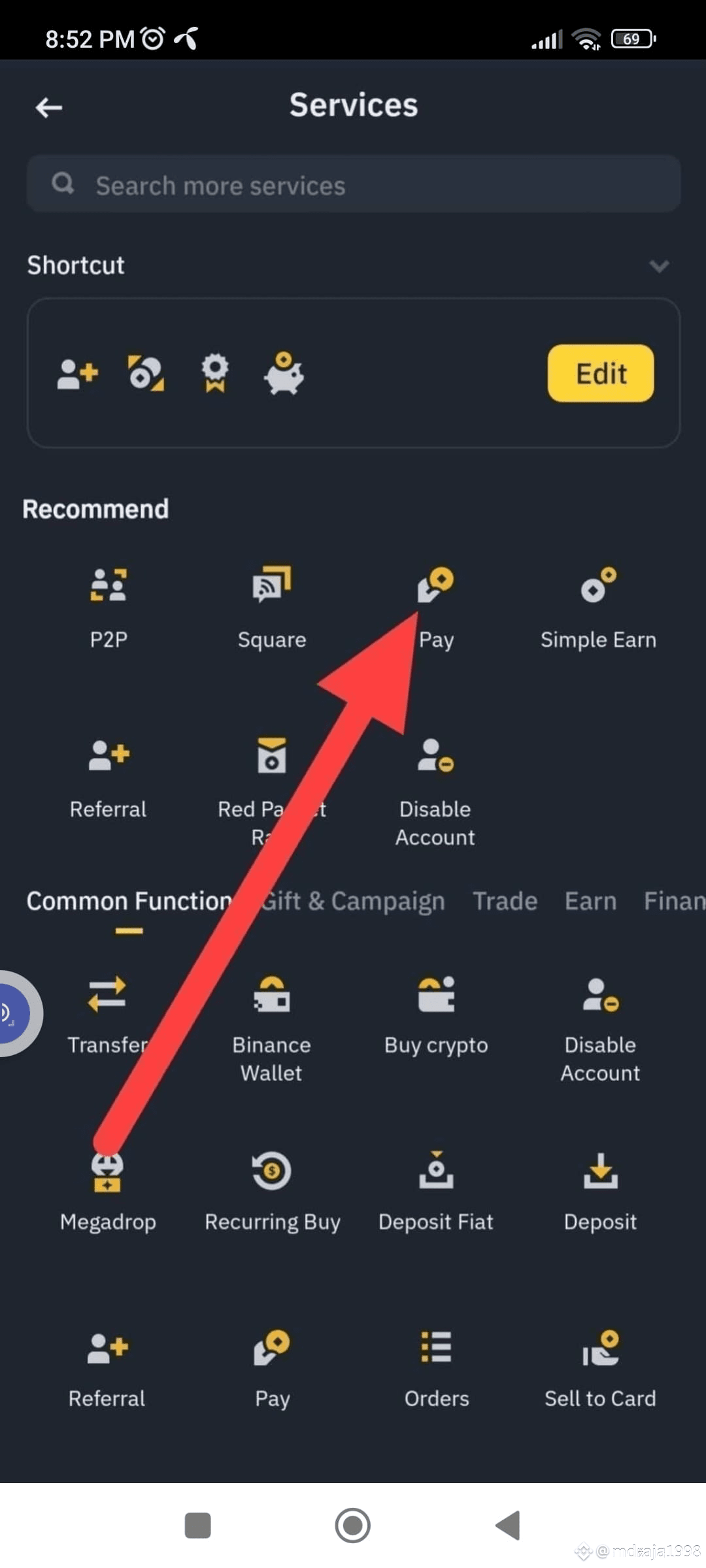706x1568 pixels.
Task: Switch to the Gift & Campaign tab
Action: pos(353,901)
